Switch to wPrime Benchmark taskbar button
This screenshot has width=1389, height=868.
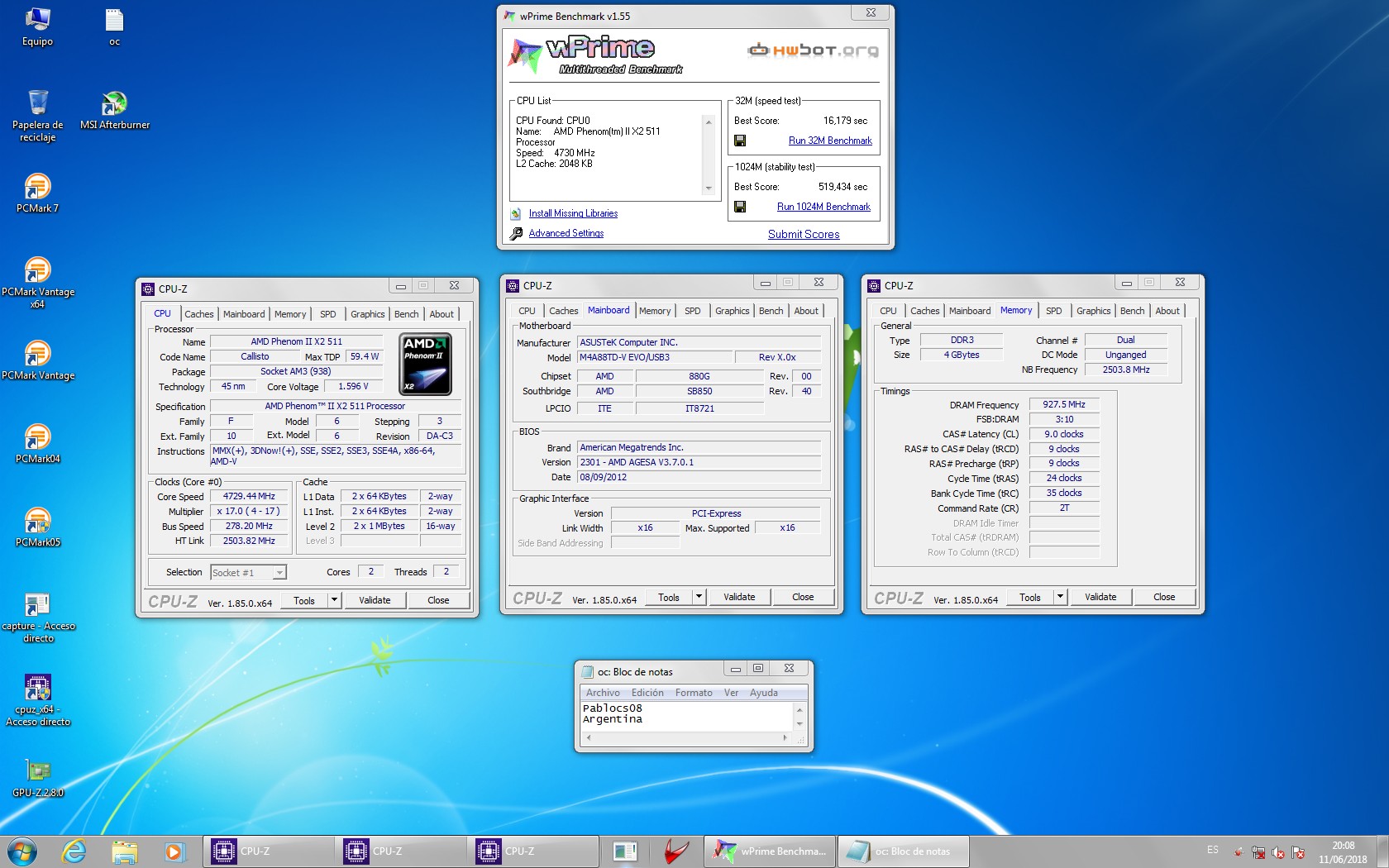pos(770,851)
